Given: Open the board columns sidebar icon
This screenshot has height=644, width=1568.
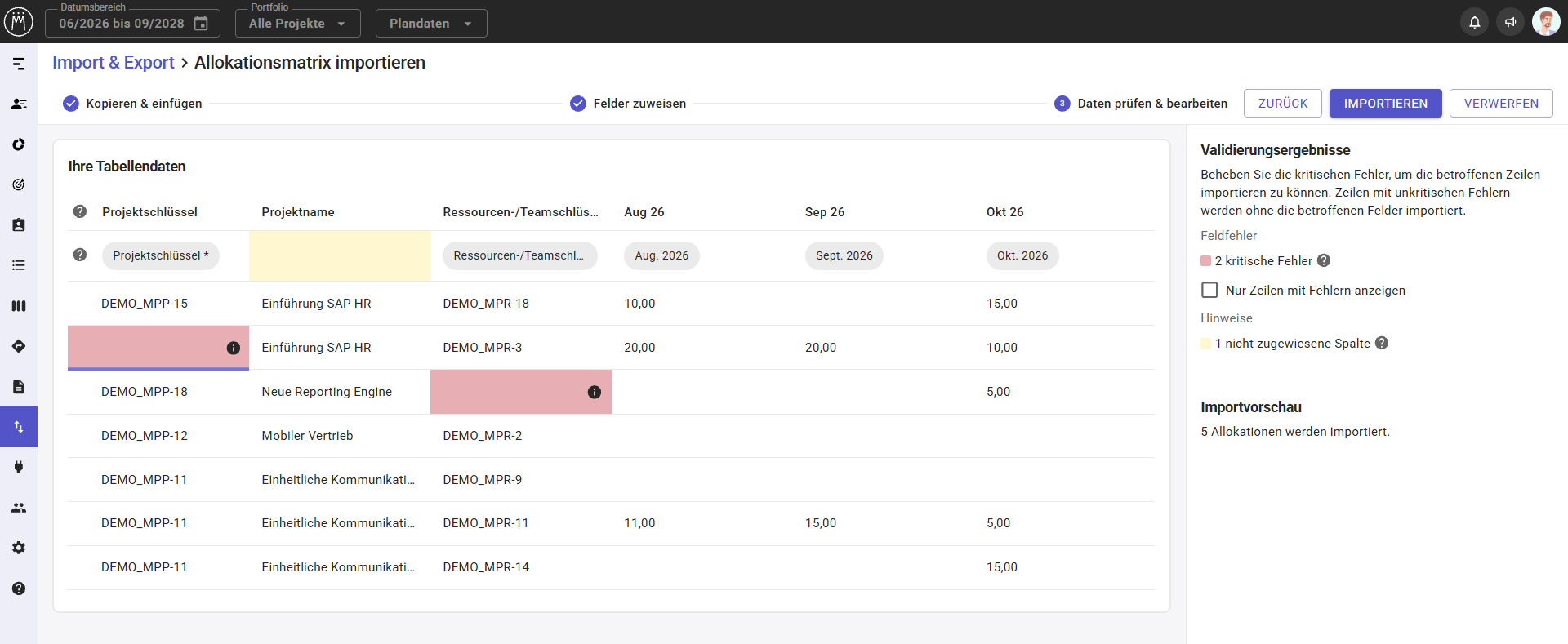Looking at the screenshot, I should [19, 306].
